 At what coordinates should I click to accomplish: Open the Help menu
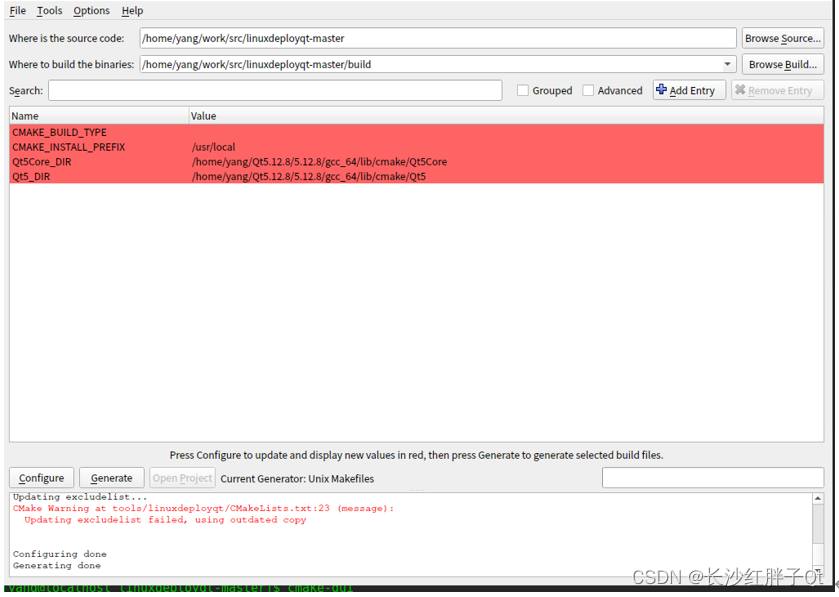click(132, 10)
